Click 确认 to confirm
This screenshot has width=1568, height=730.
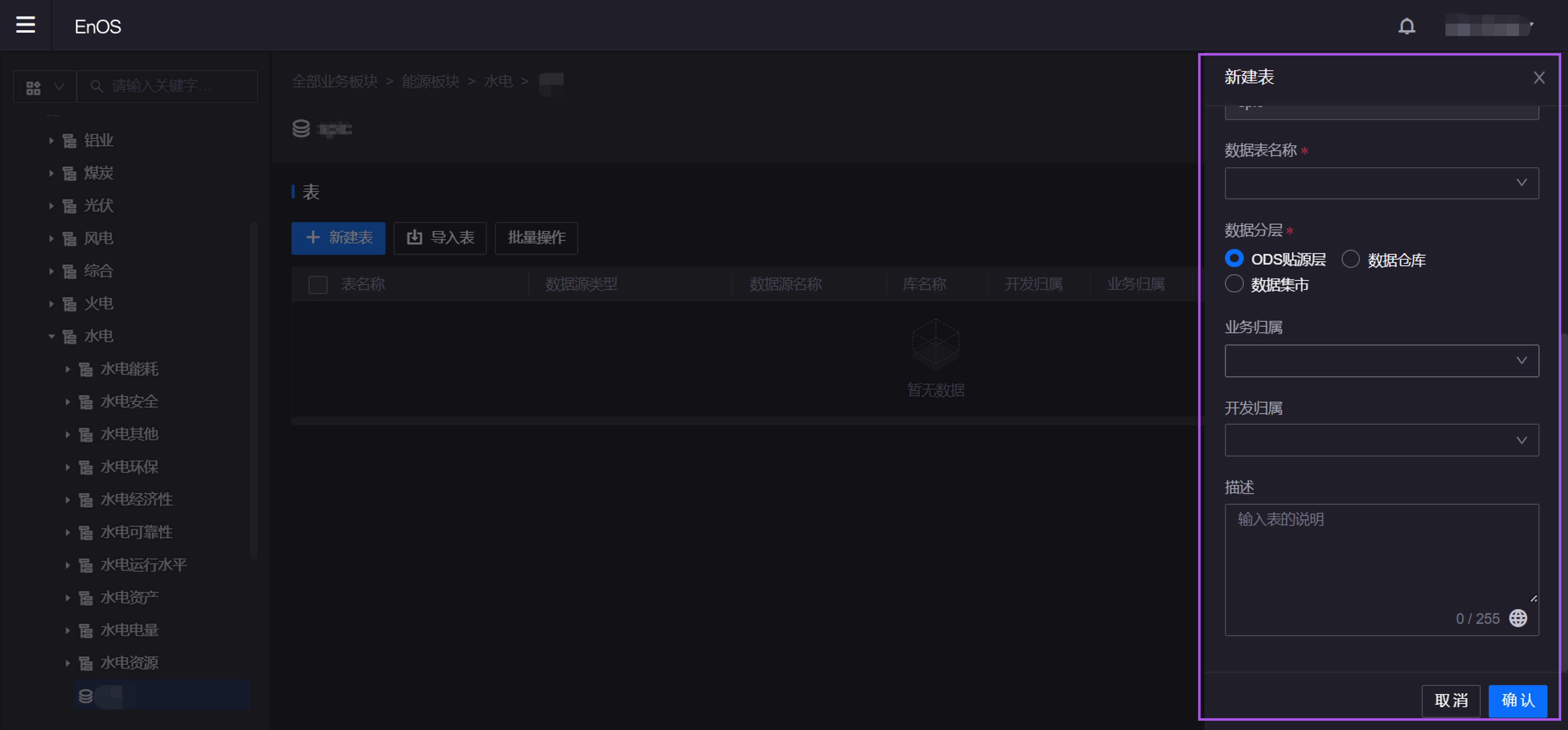pos(1517,701)
